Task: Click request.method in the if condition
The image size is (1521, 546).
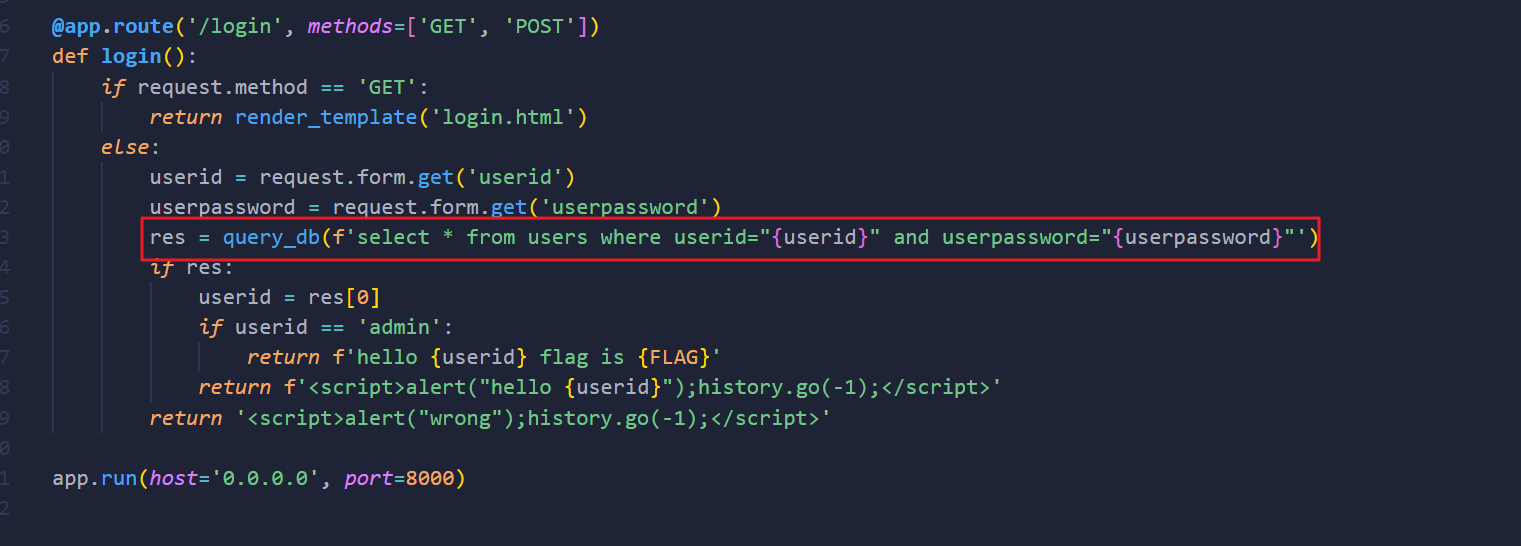Action: (222, 87)
